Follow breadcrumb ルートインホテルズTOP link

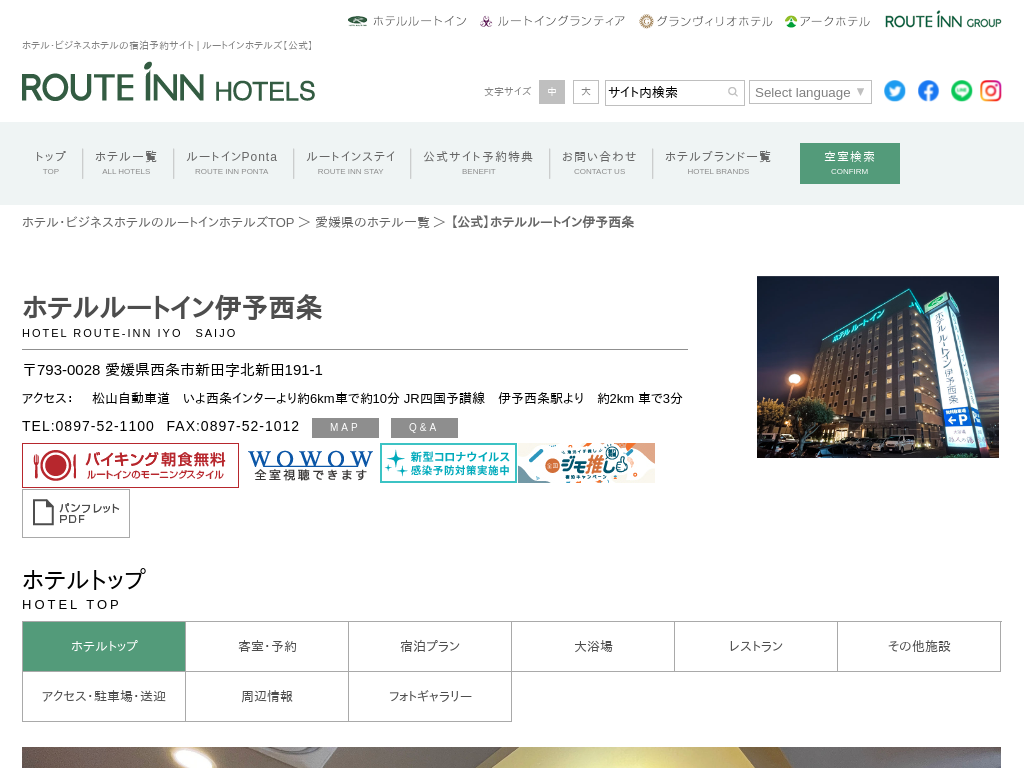coord(158,223)
